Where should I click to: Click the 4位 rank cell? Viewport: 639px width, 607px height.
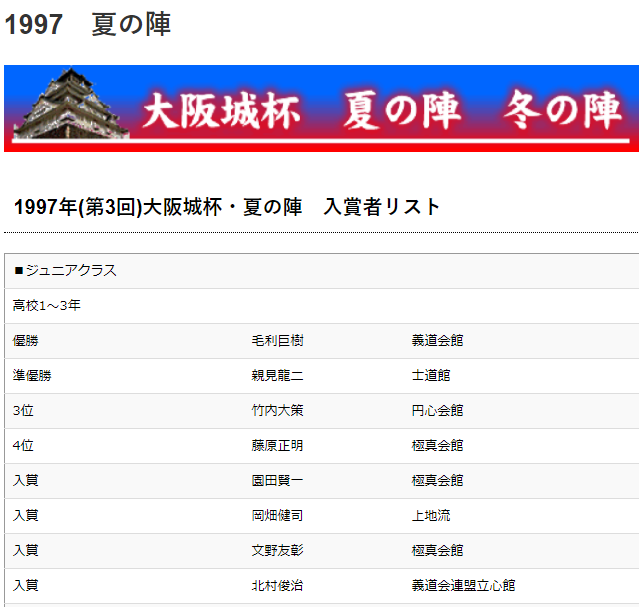pos(23,446)
